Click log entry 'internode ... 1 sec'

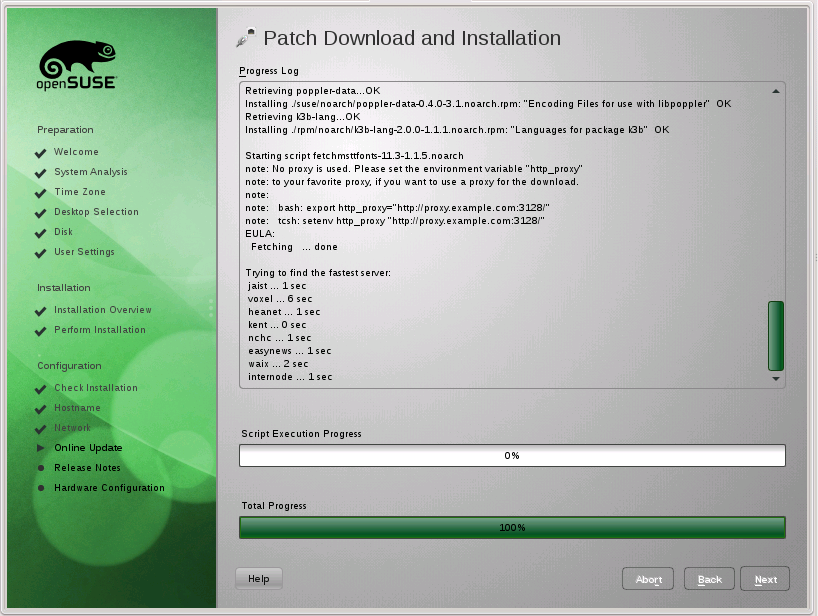(x=290, y=377)
